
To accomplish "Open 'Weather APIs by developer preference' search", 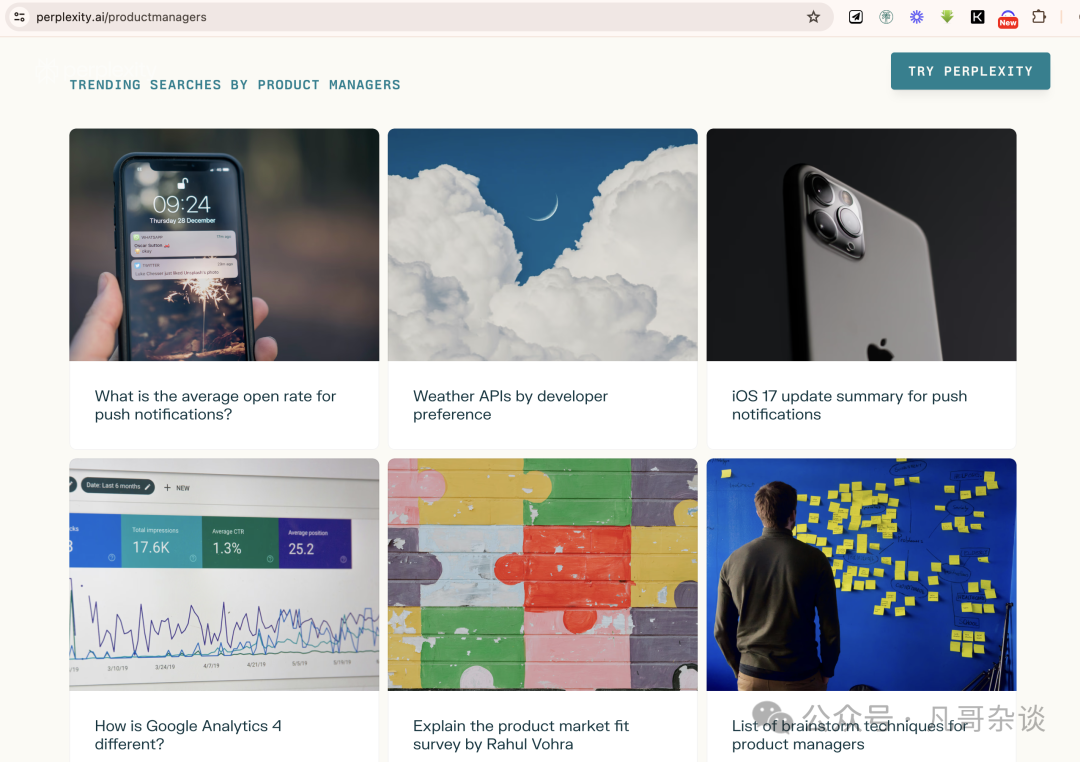I will pyautogui.click(x=510, y=405).
